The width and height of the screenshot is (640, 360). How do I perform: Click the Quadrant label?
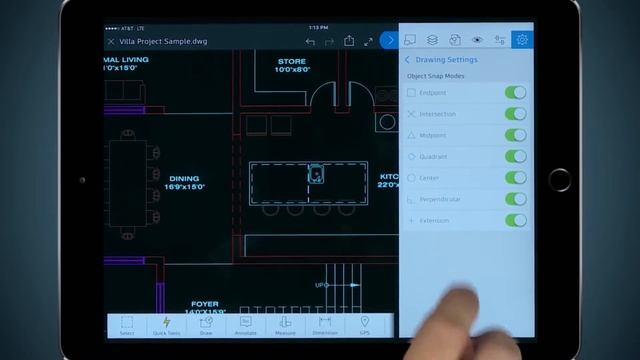click(x=433, y=157)
